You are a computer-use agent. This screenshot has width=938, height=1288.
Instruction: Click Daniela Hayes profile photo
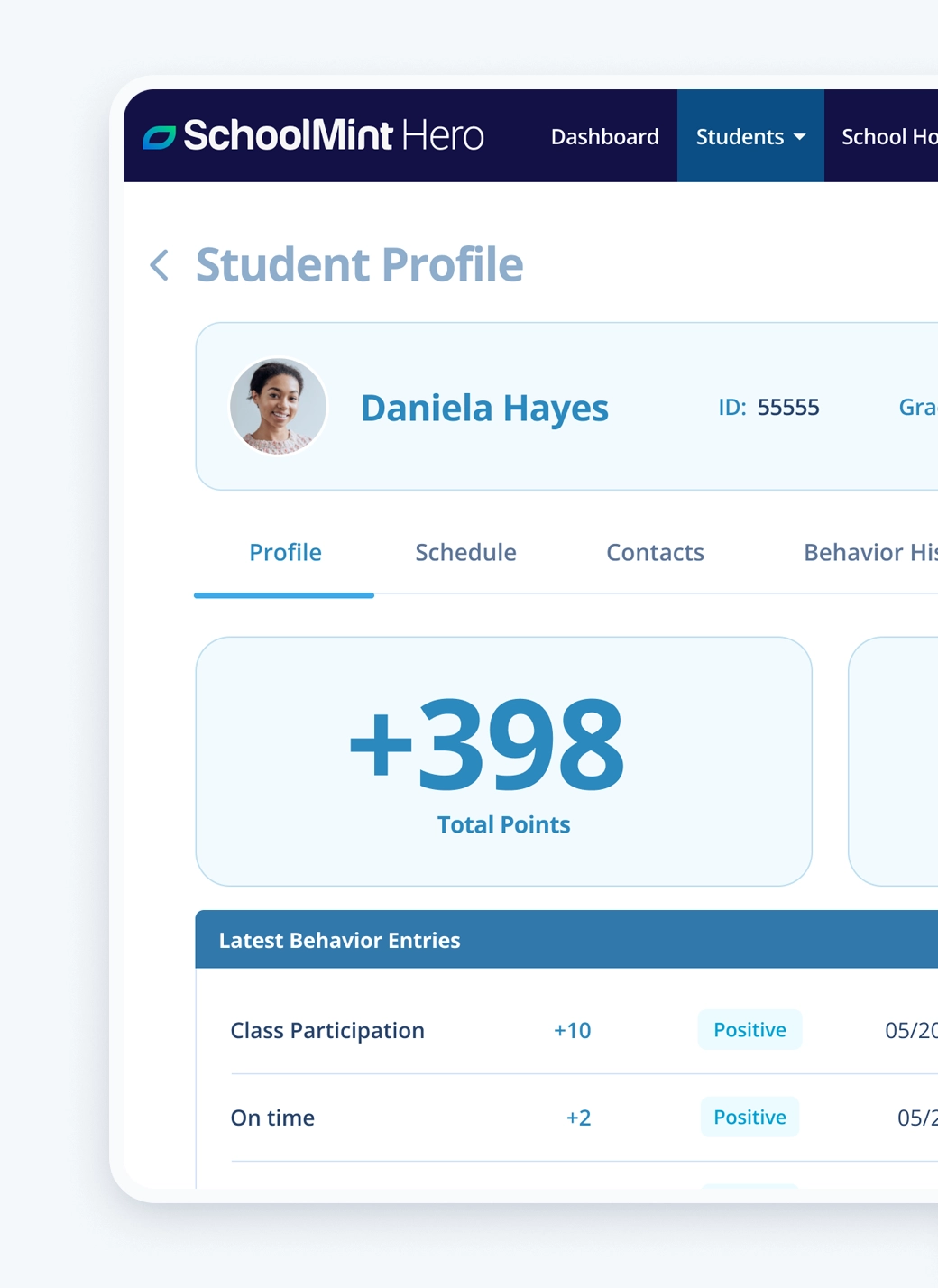point(278,406)
